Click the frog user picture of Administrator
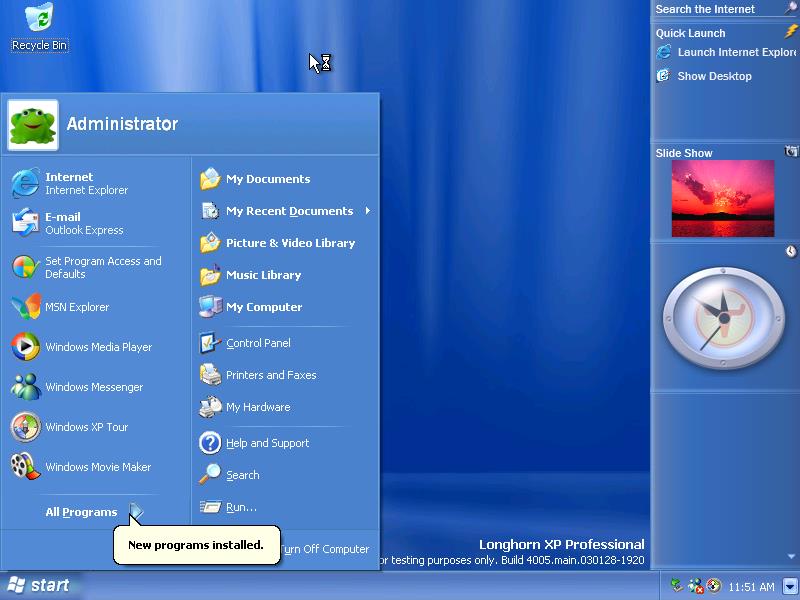 [x=33, y=126]
